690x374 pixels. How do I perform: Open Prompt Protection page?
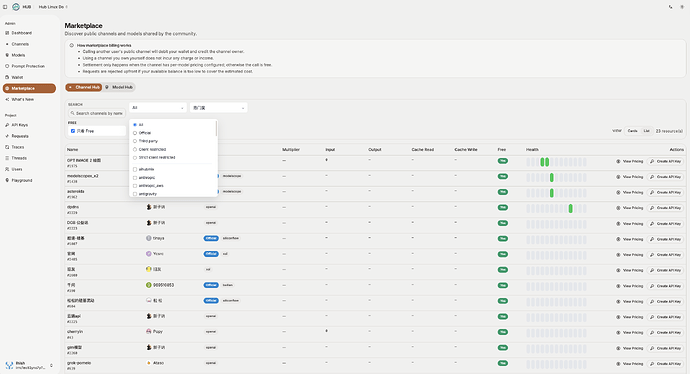(x=28, y=66)
